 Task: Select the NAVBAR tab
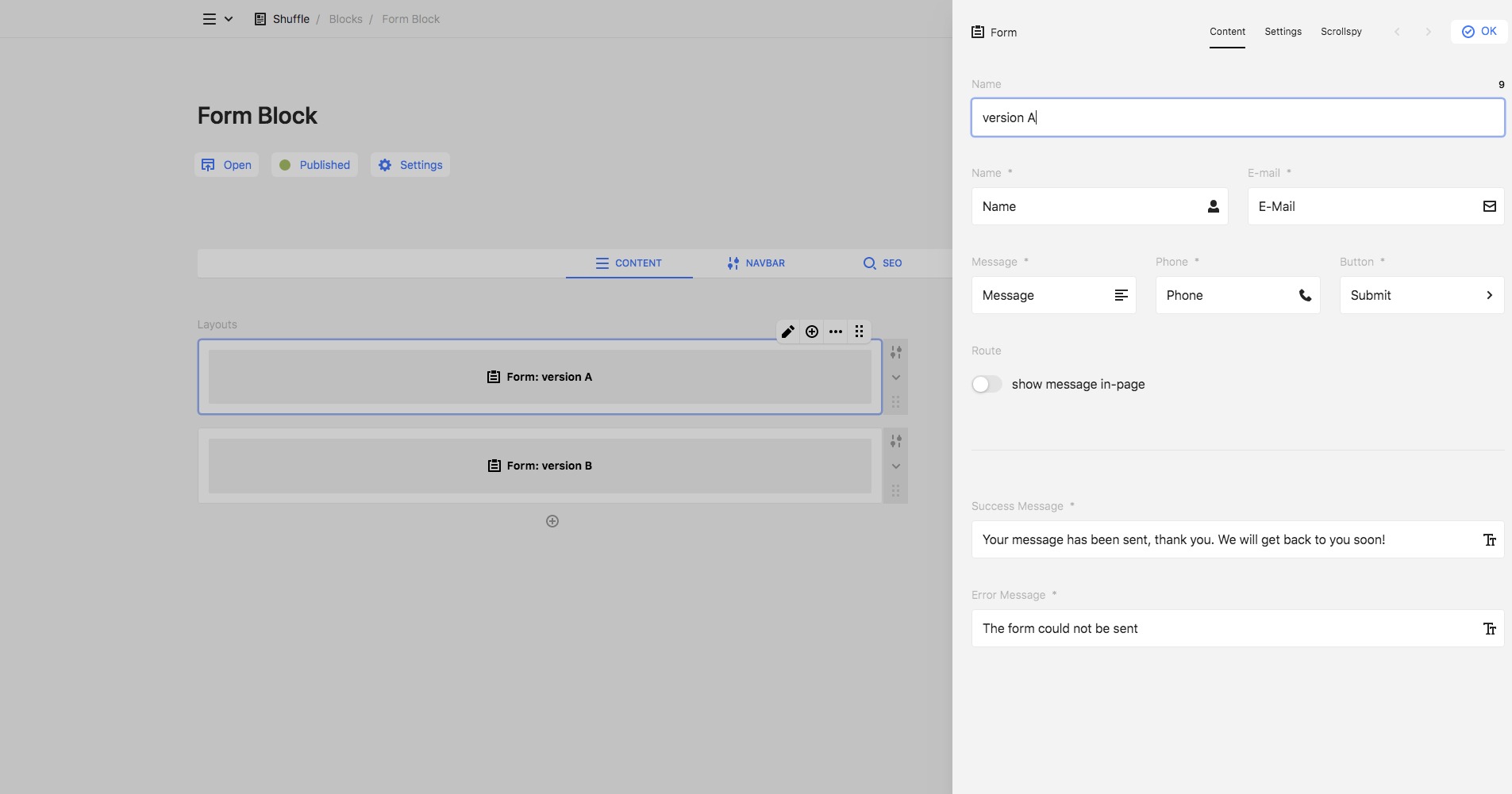(x=756, y=263)
